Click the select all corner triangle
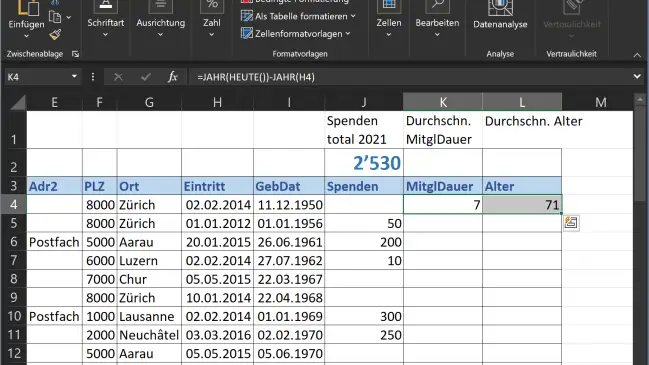Image resolution: width=649 pixels, height=365 pixels. point(17,102)
